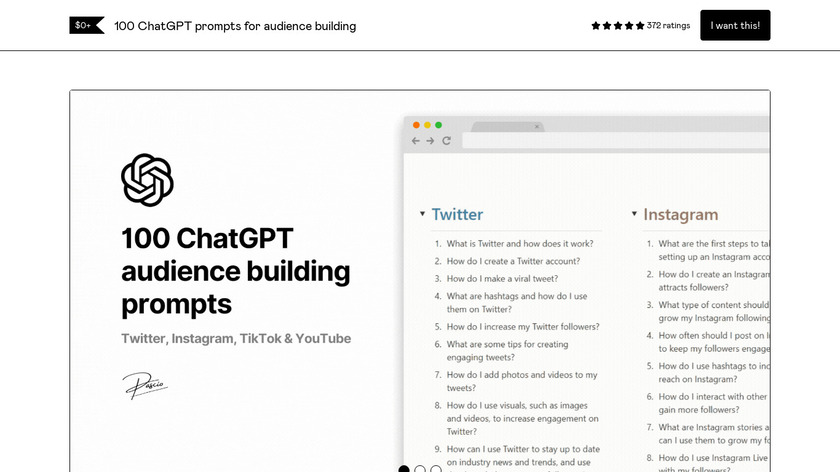The width and height of the screenshot is (840, 472).
Task: Click the green window dot in the mockup
Action: click(439, 125)
